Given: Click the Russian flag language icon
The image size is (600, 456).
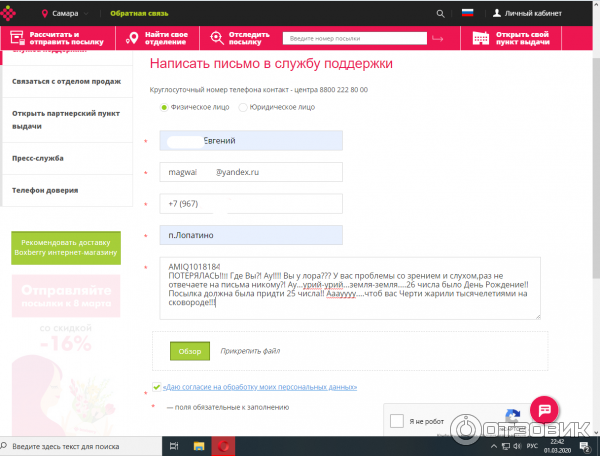Looking at the screenshot, I should pos(467,14).
